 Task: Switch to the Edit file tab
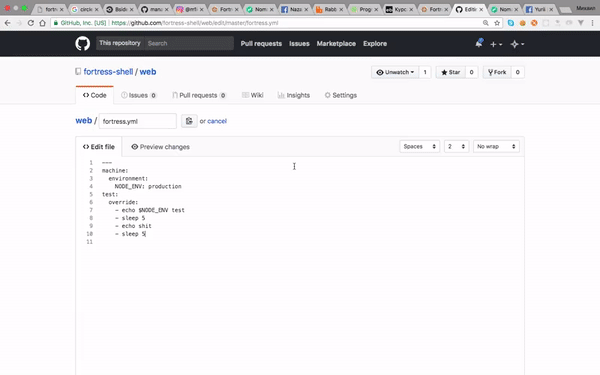point(99,147)
